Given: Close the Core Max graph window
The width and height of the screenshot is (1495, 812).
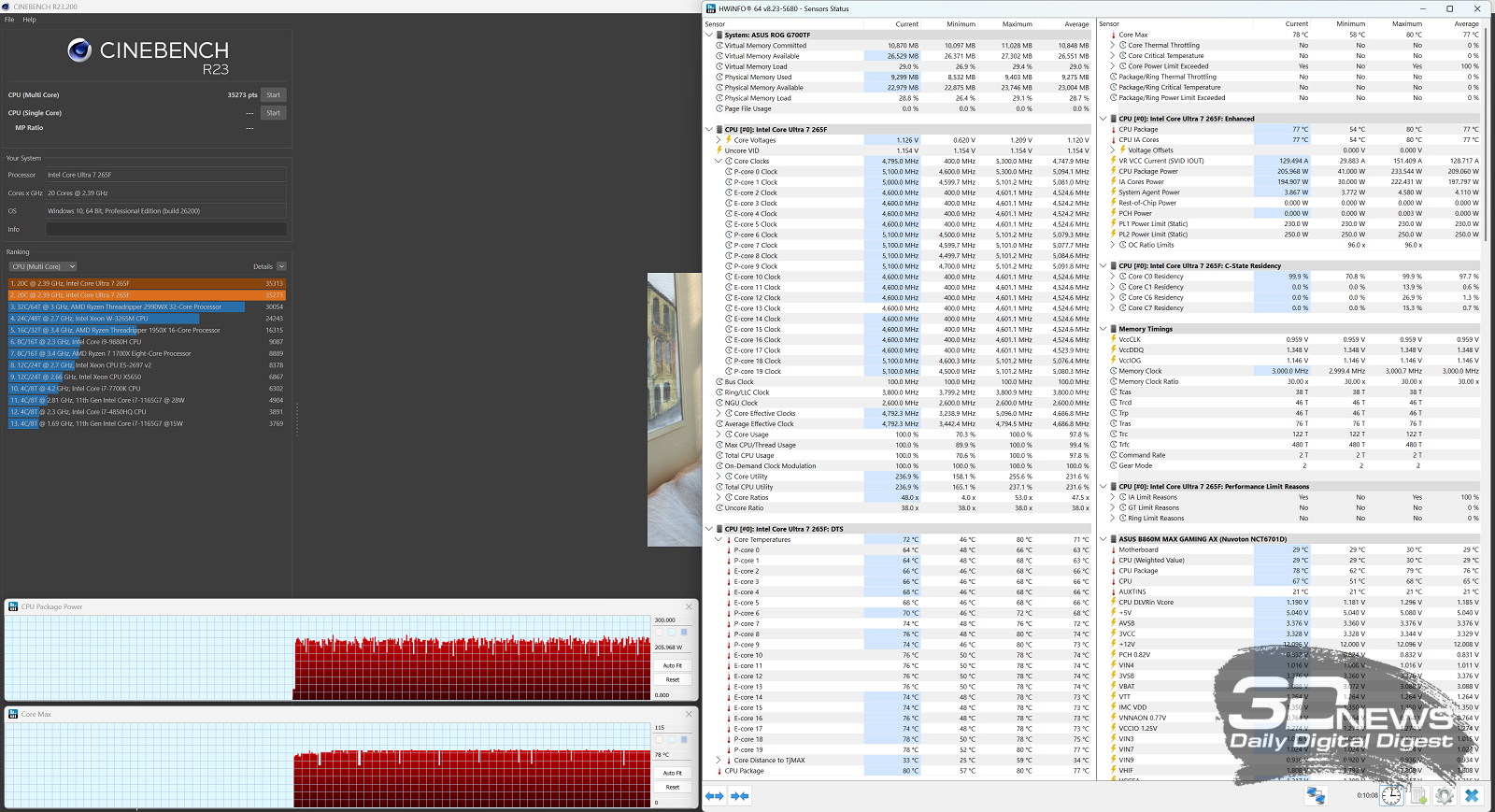Looking at the screenshot, I should tap(689, 714).
